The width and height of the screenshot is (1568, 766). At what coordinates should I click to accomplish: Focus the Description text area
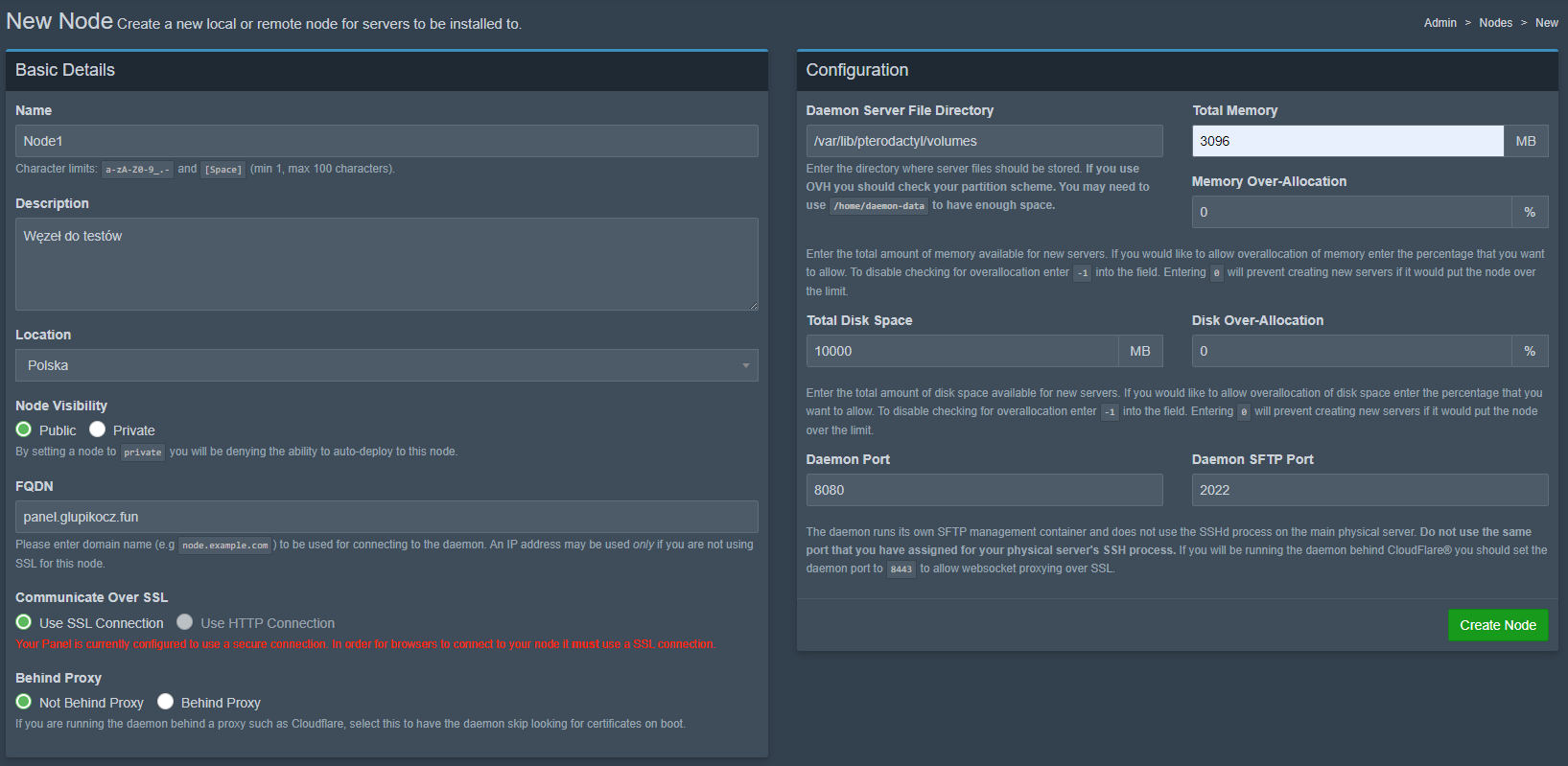pyautogui.click(x=386, y=264)
